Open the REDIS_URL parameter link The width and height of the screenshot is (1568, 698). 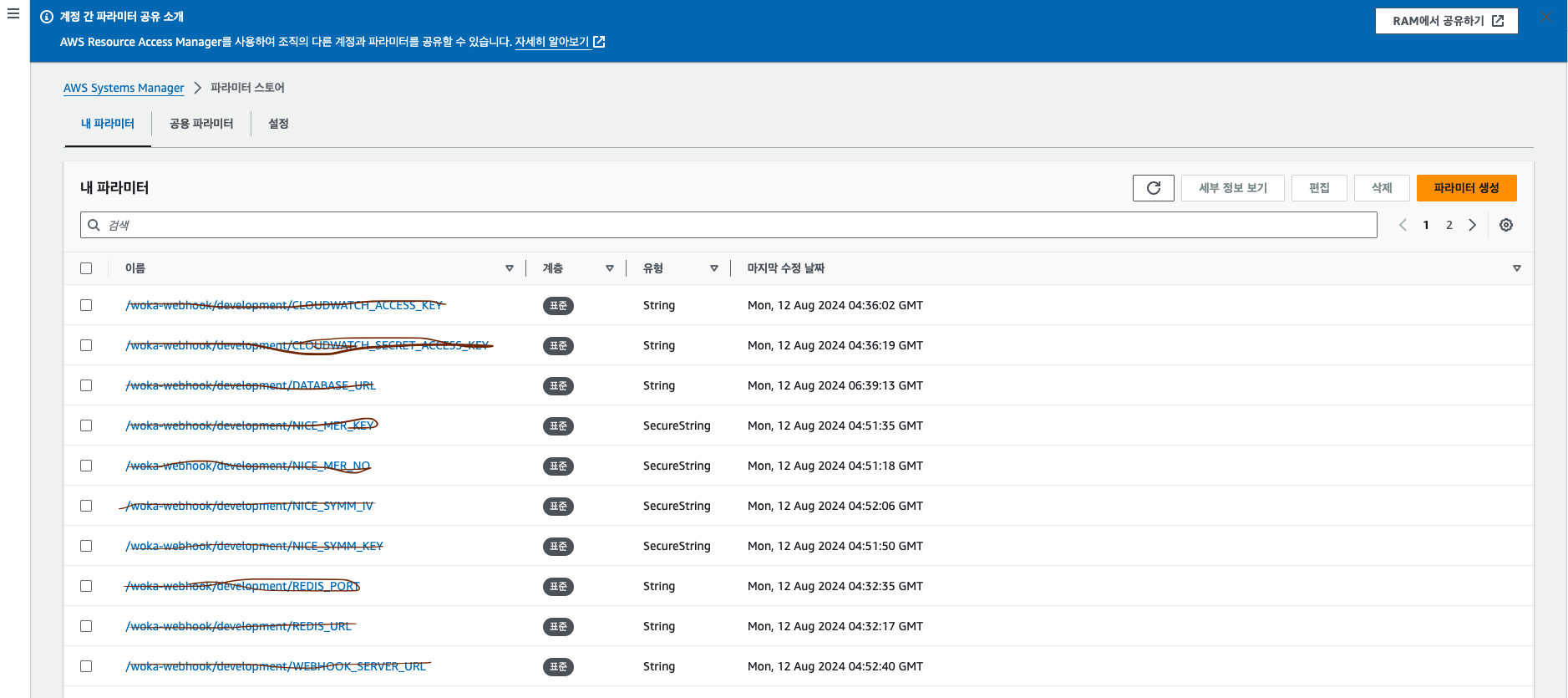tap(239, 626)
